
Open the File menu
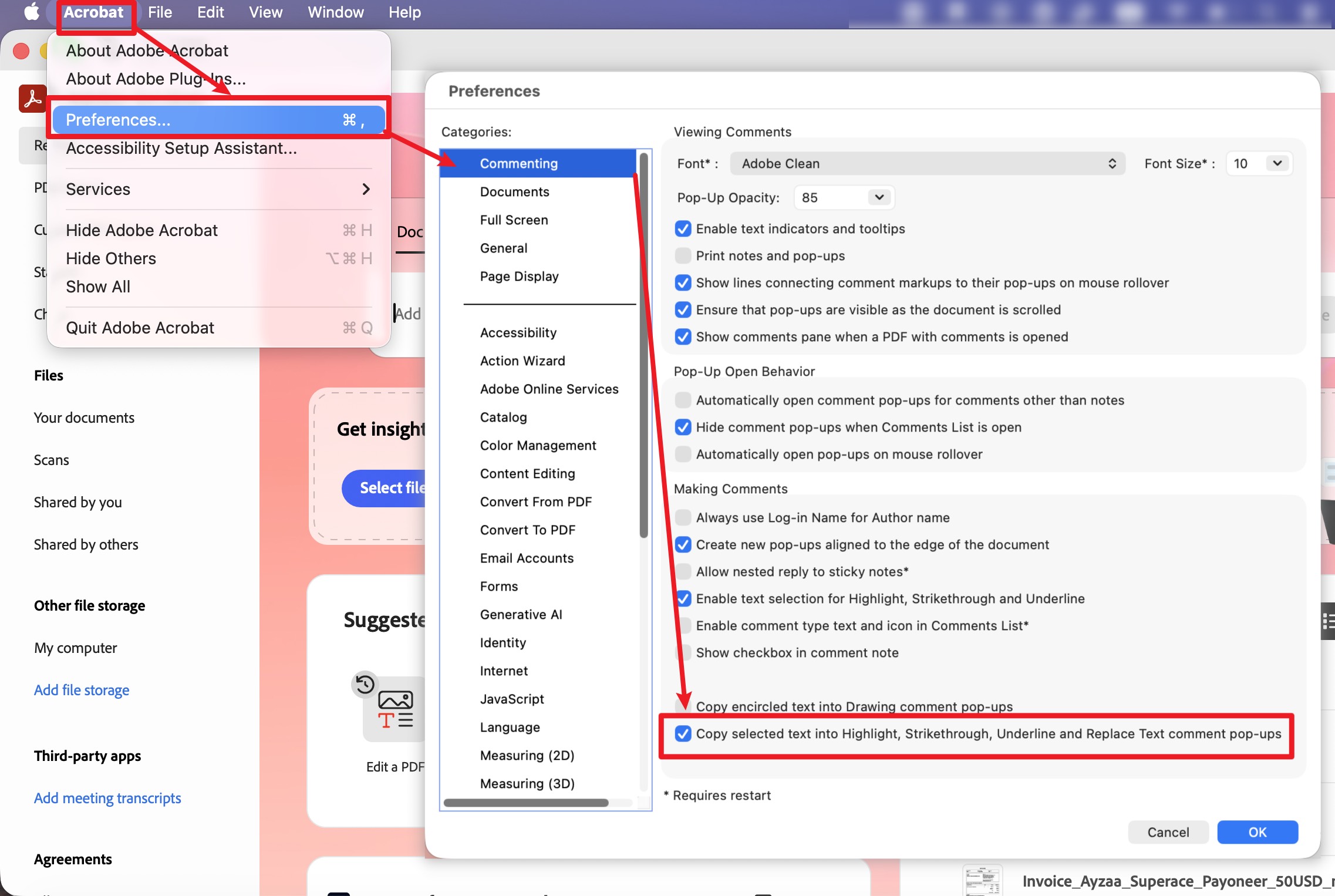point(160,12)
